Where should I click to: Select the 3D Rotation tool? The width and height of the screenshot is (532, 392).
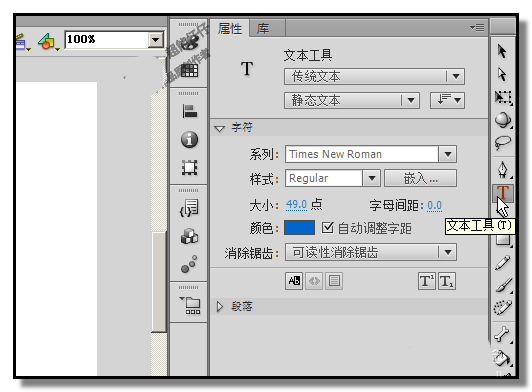click(503, 120)
